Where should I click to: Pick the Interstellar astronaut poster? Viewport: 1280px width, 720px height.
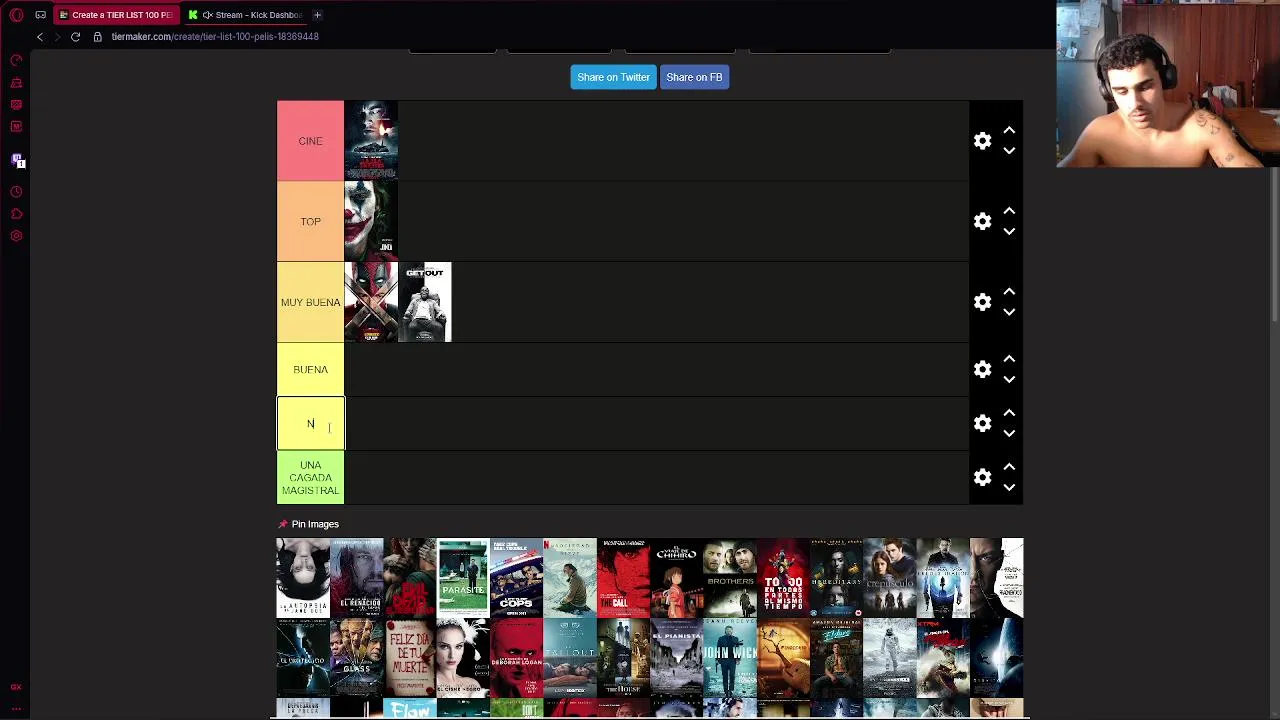pyautogui.click(x=890, y=658)
